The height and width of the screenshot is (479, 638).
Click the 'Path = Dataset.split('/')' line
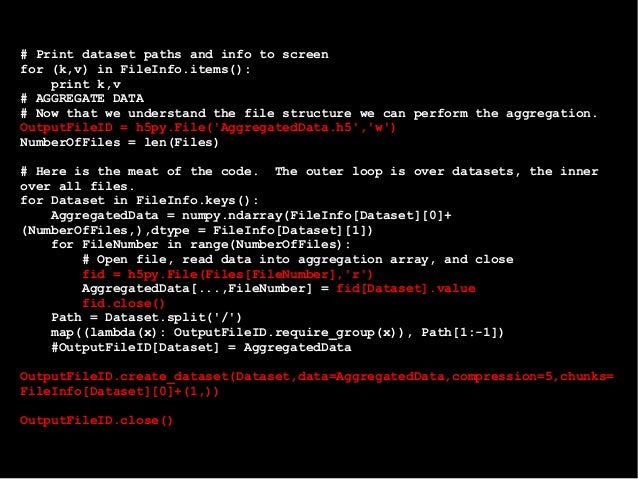pos(146,317)
